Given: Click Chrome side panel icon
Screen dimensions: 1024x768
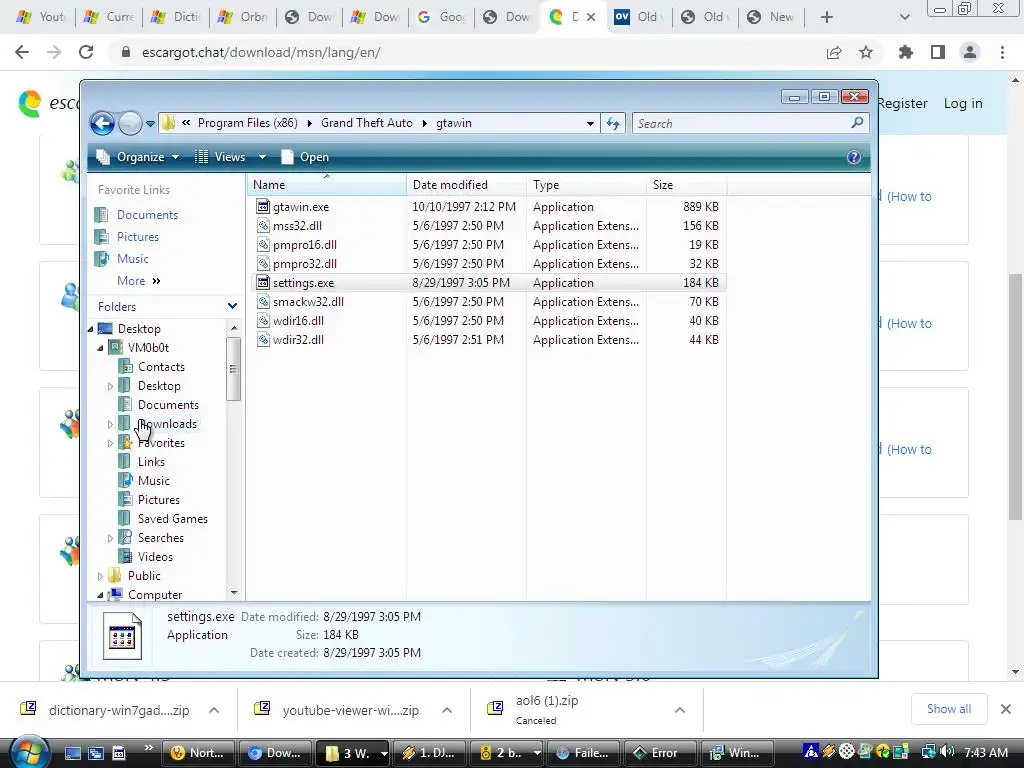Looking at the screenshot, I should point(938,52).
